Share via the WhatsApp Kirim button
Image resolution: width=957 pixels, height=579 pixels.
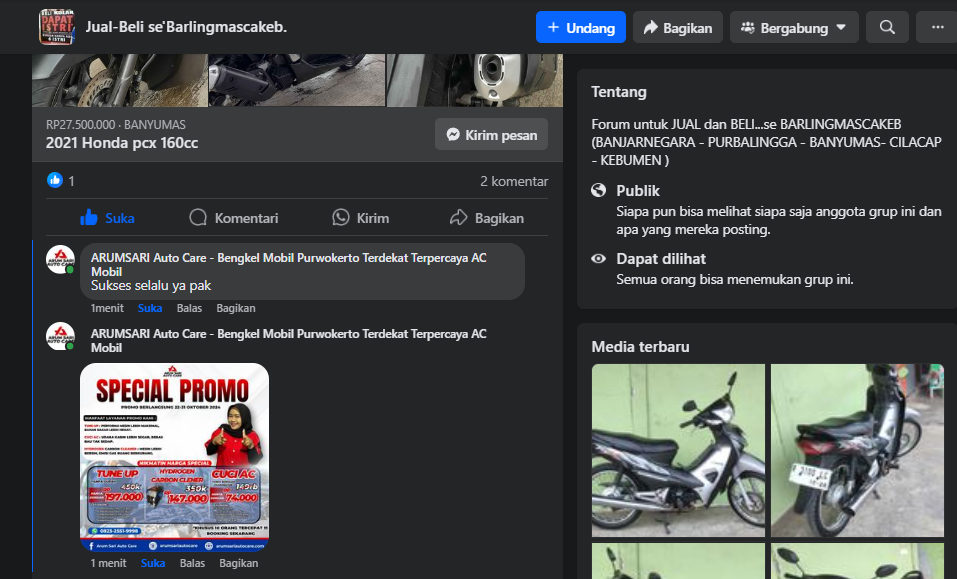tap(361, 218)
